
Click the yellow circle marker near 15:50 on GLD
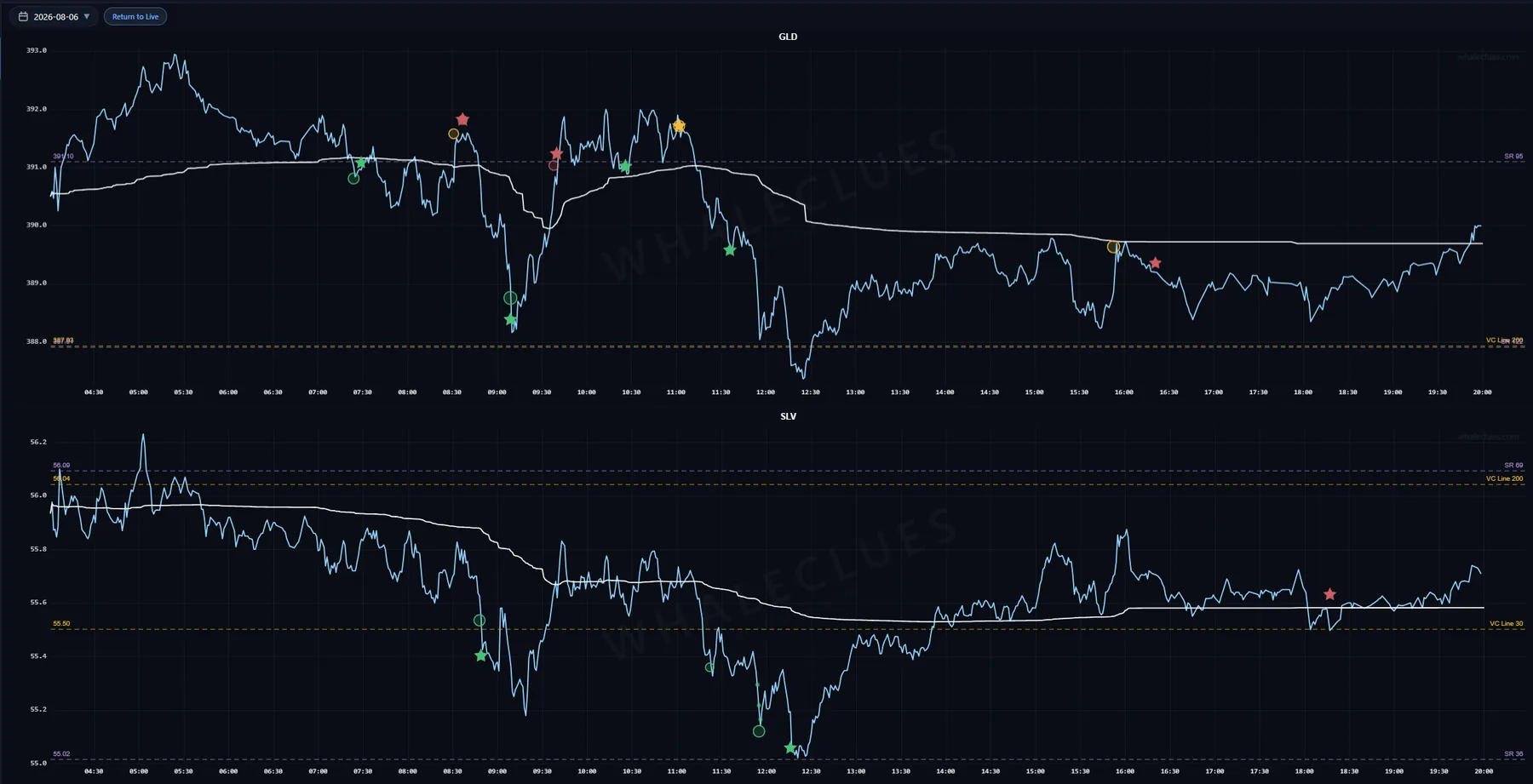click(x=1113, y=247)
